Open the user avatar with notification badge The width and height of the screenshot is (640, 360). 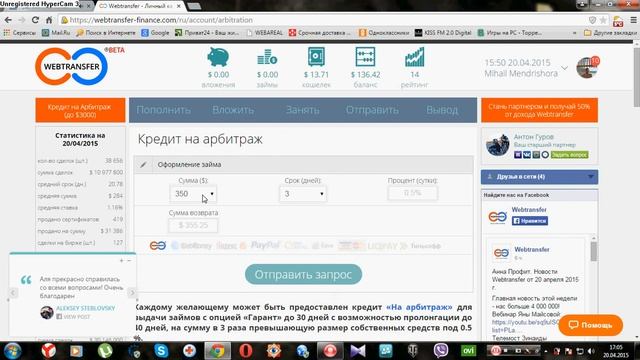pyautogui.click(x=588, y=67)
